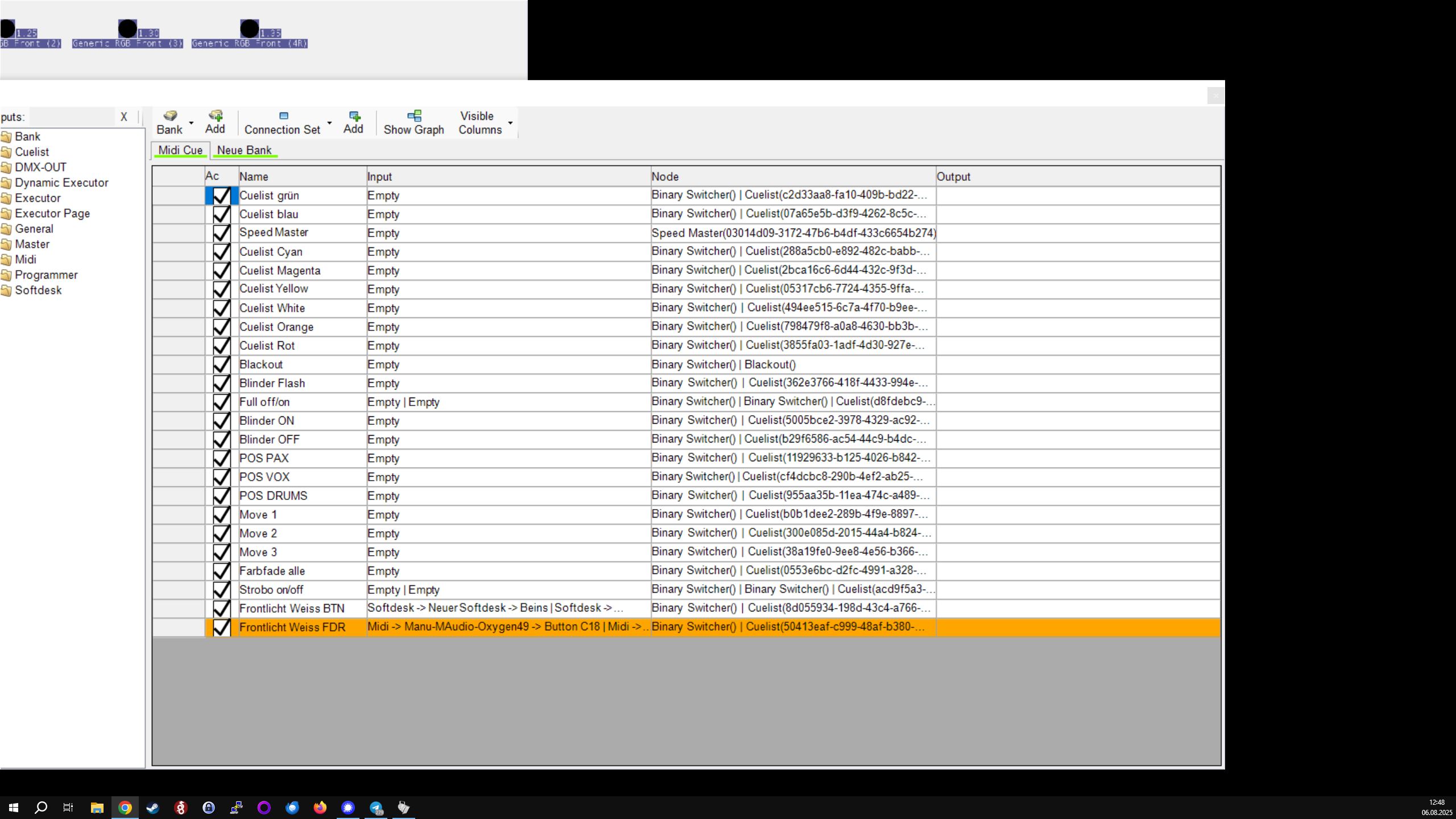
Task: Expand the Connection Set dropdown arrow
Action: (329, 123)
